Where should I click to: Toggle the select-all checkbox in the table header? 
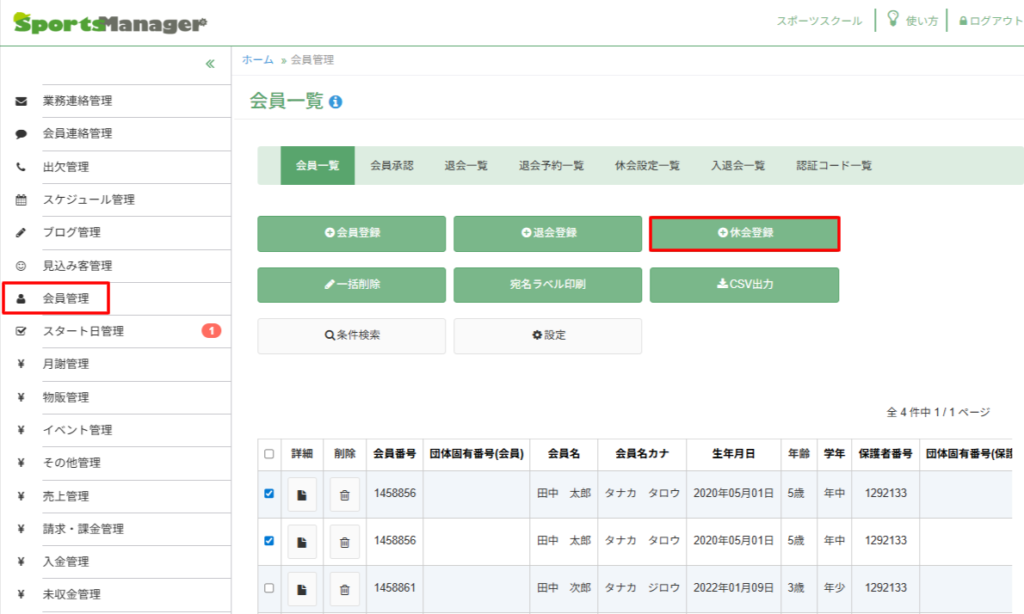(269, 454)
